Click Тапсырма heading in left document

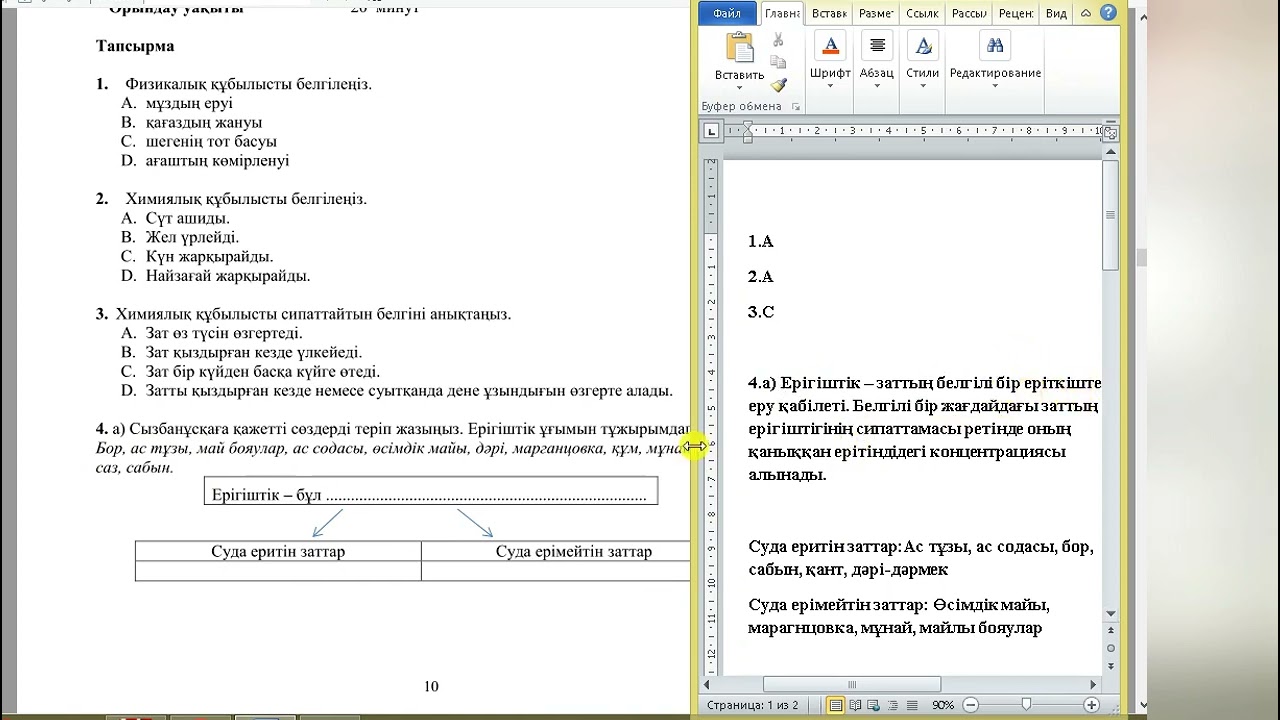[135, 46]
